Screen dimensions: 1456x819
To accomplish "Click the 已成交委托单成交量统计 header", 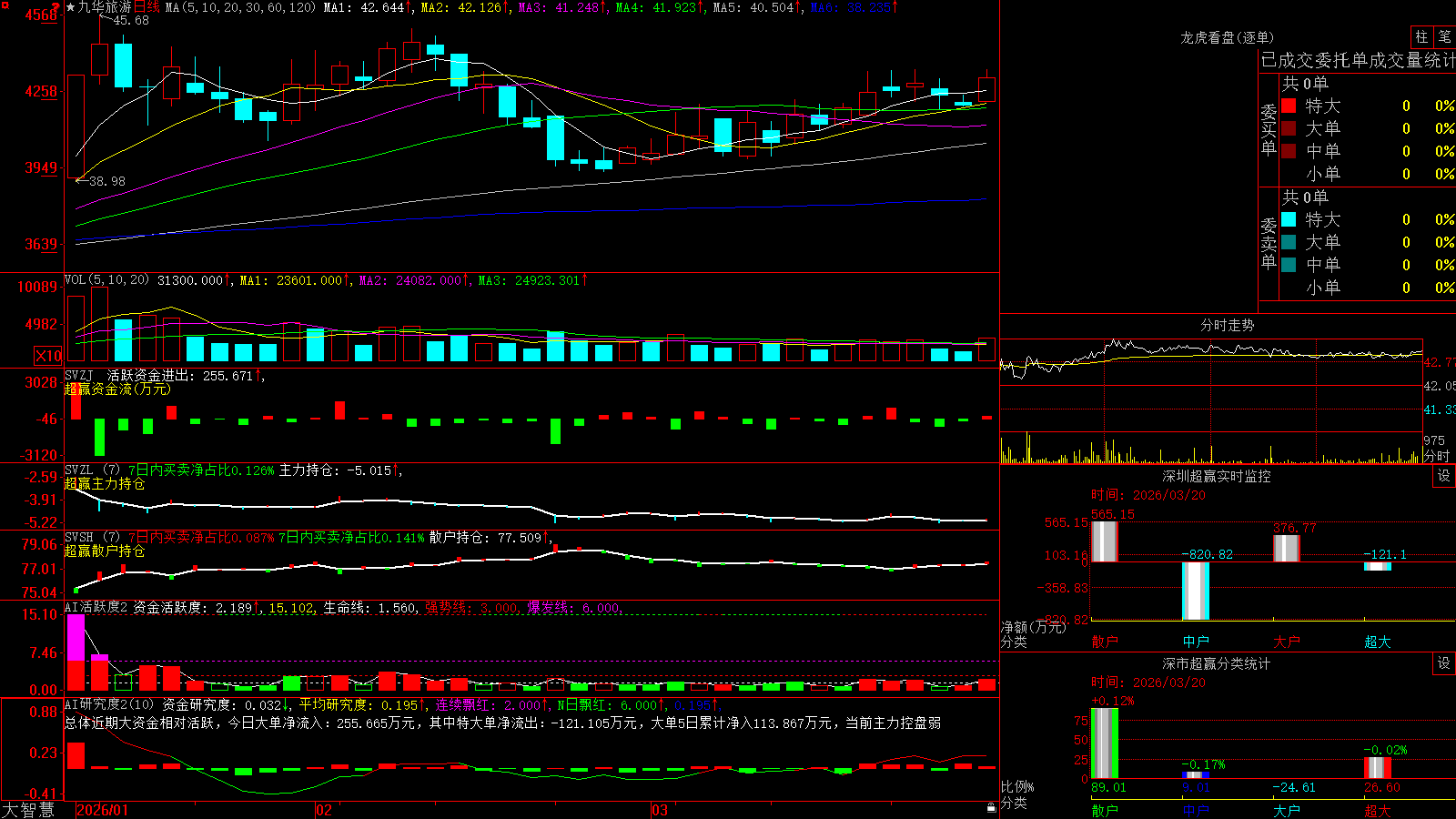I will [x=1358, y=60].
